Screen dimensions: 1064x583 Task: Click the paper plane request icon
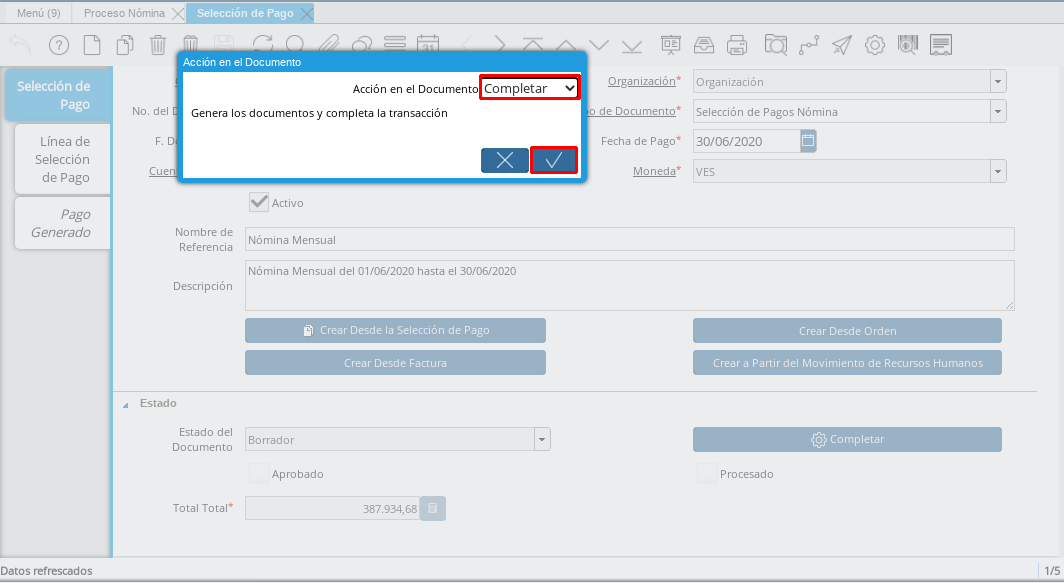coord(842,45)
